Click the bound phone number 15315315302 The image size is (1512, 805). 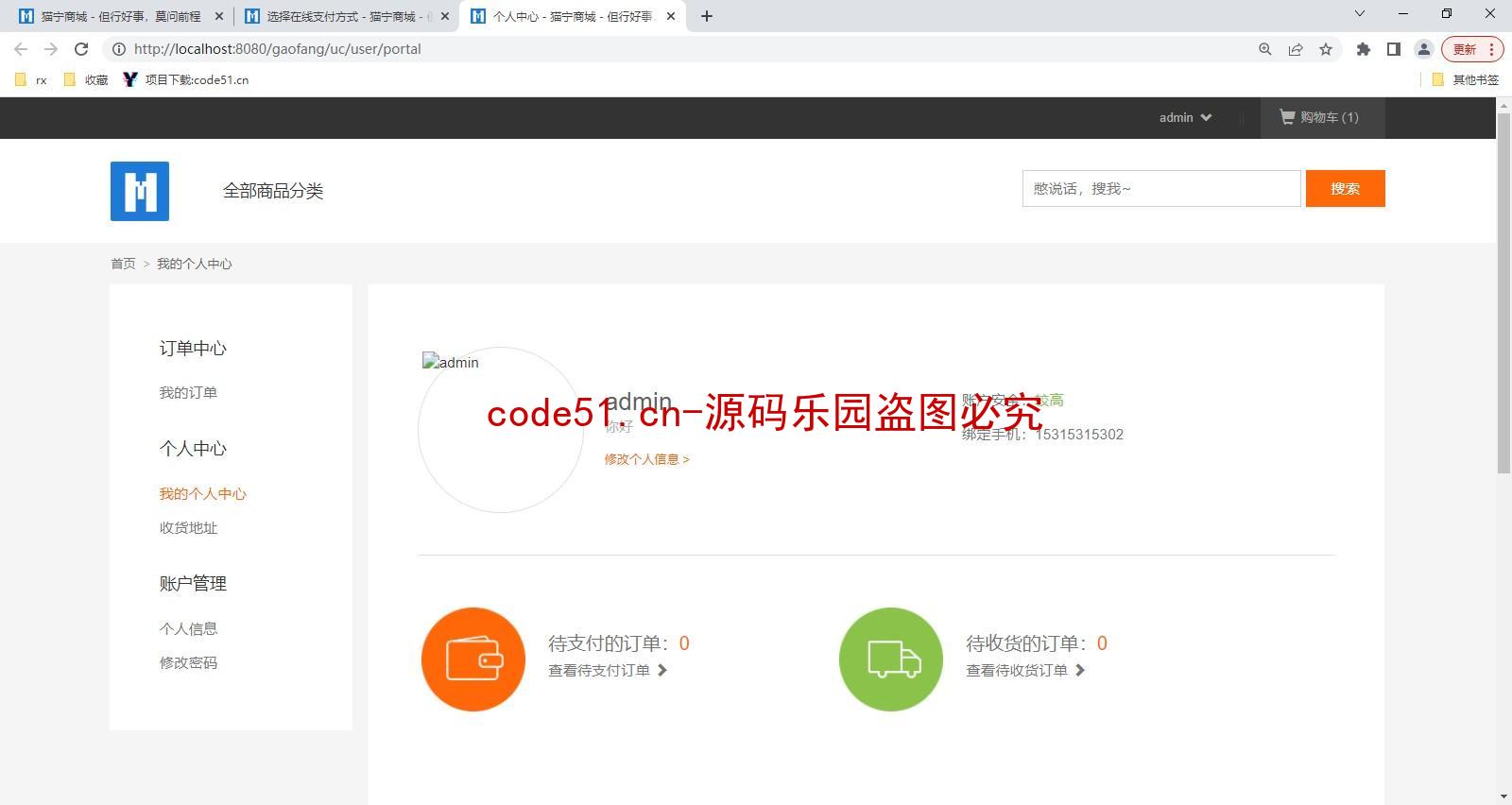point(1079,435)
